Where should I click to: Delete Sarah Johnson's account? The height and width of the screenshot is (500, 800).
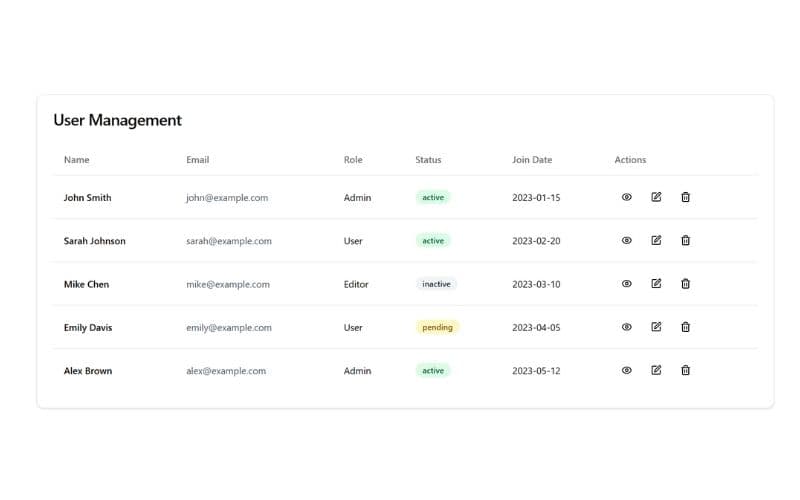coord(685,240)
